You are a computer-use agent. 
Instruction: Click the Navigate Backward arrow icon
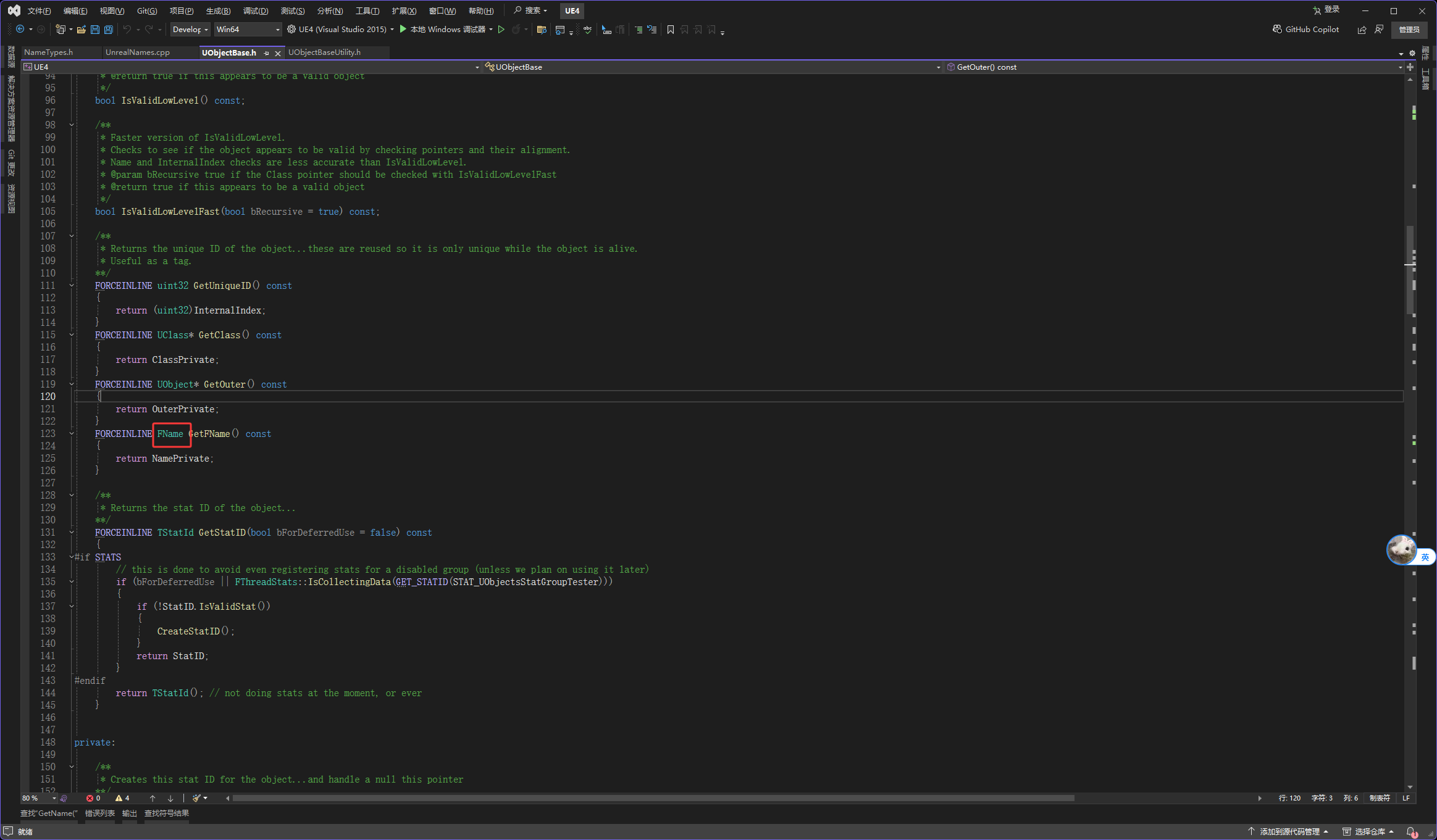[x=20, y=30]
